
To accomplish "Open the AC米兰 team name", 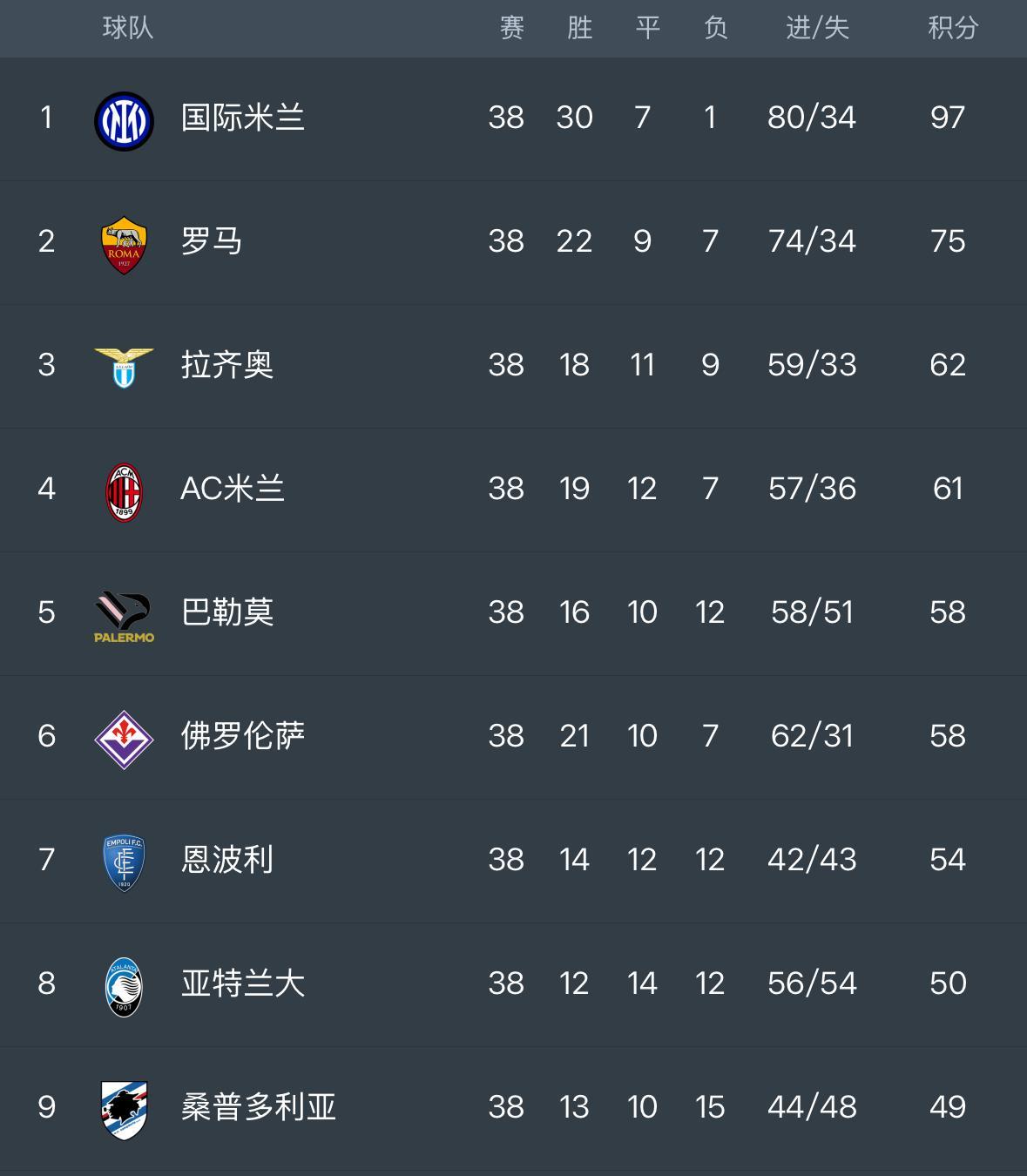I will (x=232, y=489).
